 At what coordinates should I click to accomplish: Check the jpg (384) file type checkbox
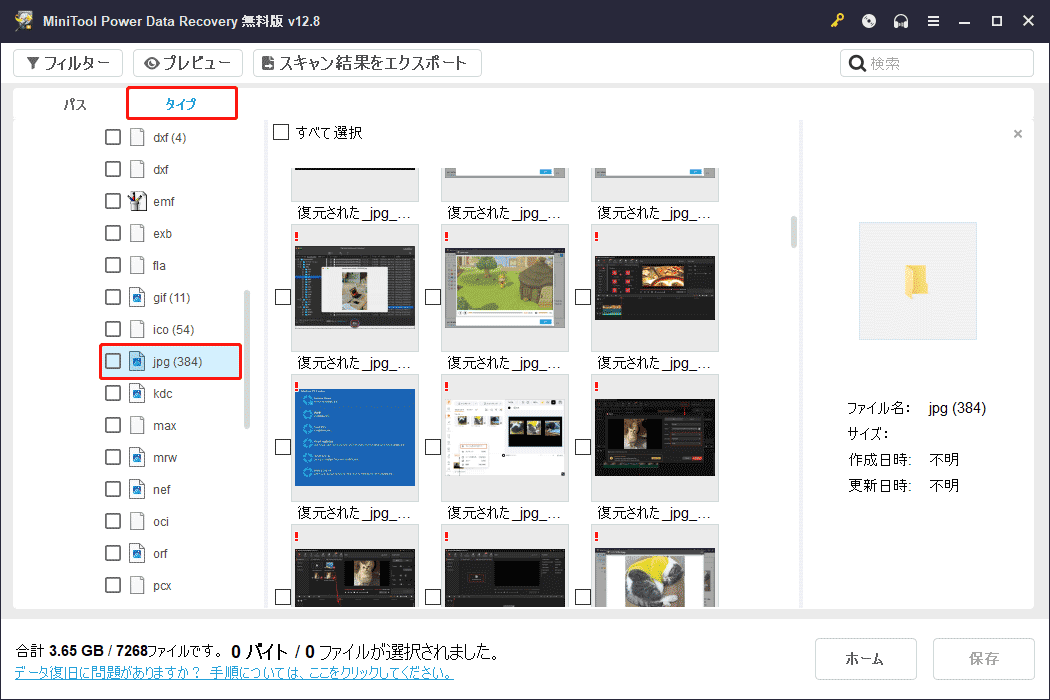pos(112,361)
